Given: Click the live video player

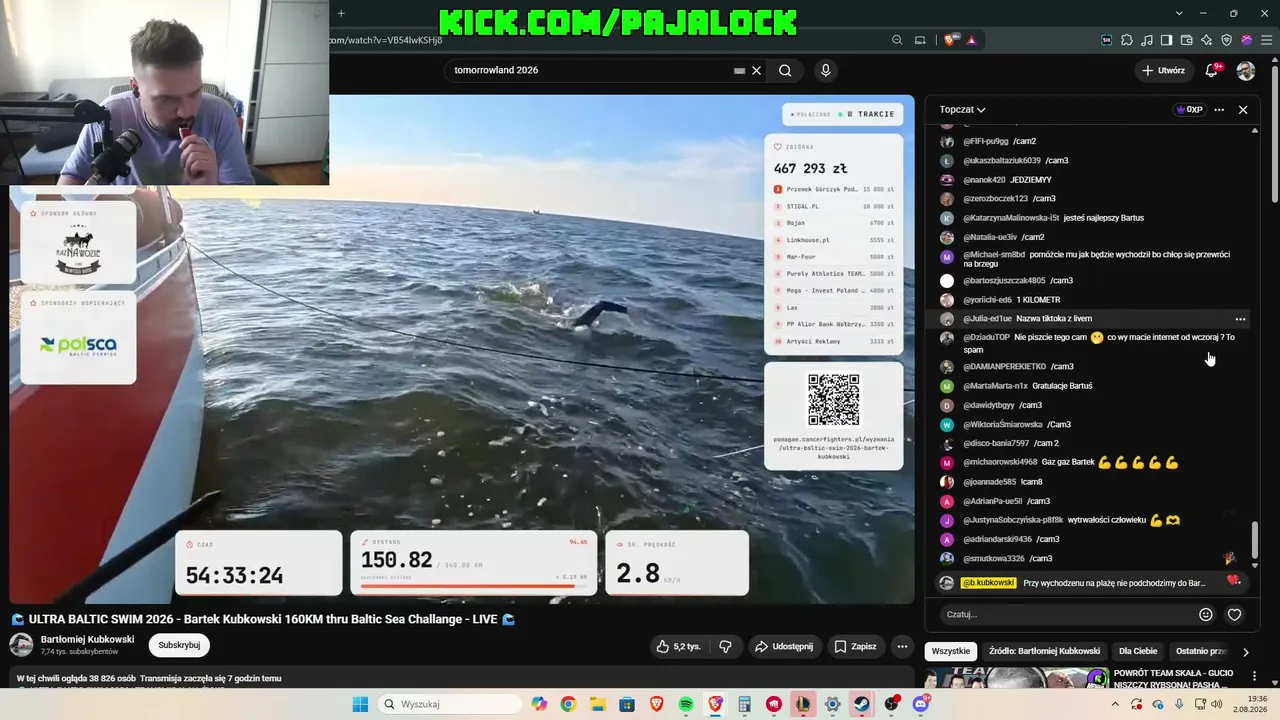Looking at the screenshot, I should pos(462,349).
